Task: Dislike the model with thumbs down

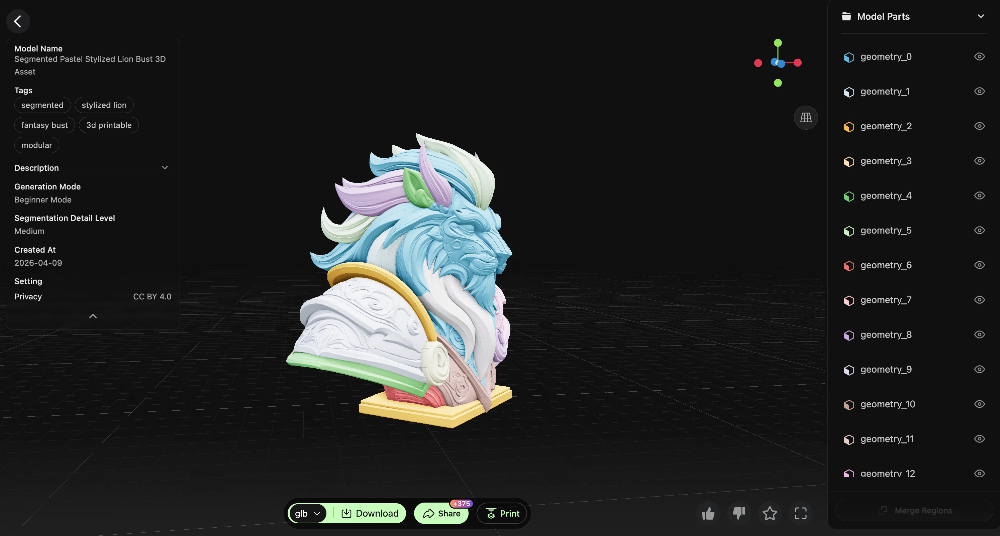Action: click(739, 513)
